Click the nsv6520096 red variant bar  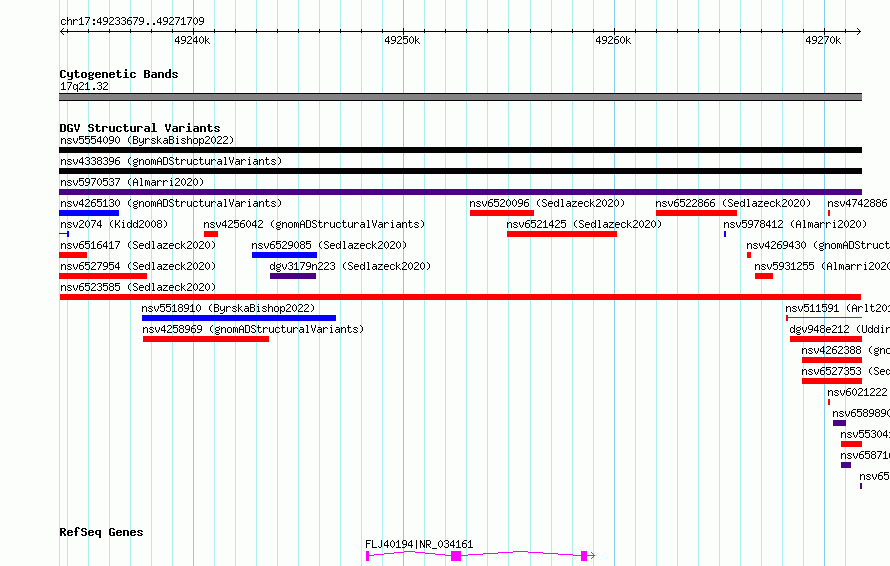pyautogui.click(x=502, y=213)
